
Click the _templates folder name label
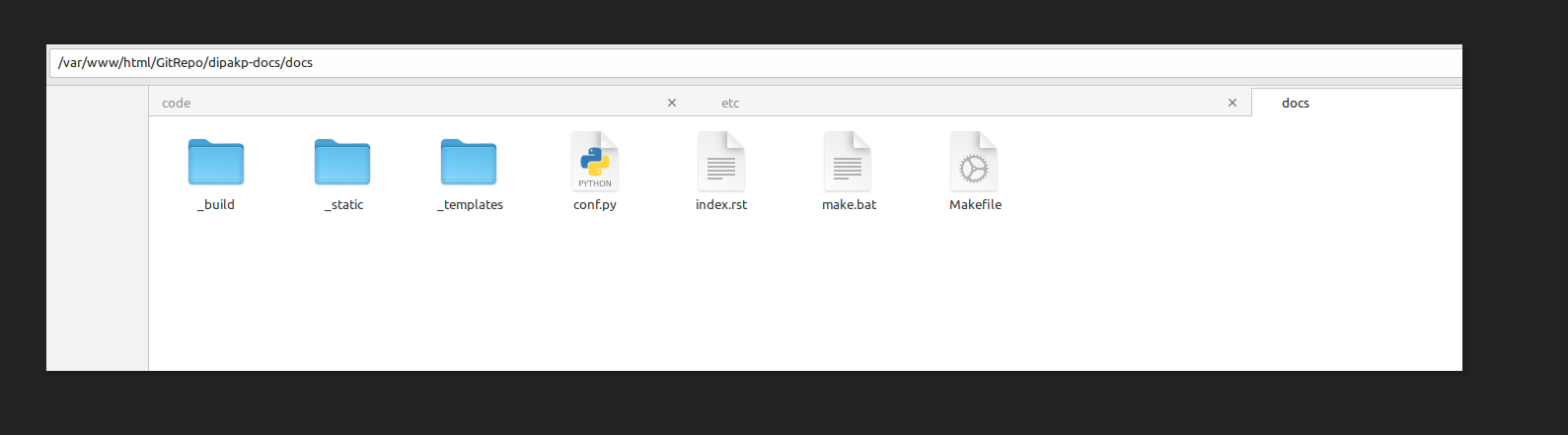470,205
